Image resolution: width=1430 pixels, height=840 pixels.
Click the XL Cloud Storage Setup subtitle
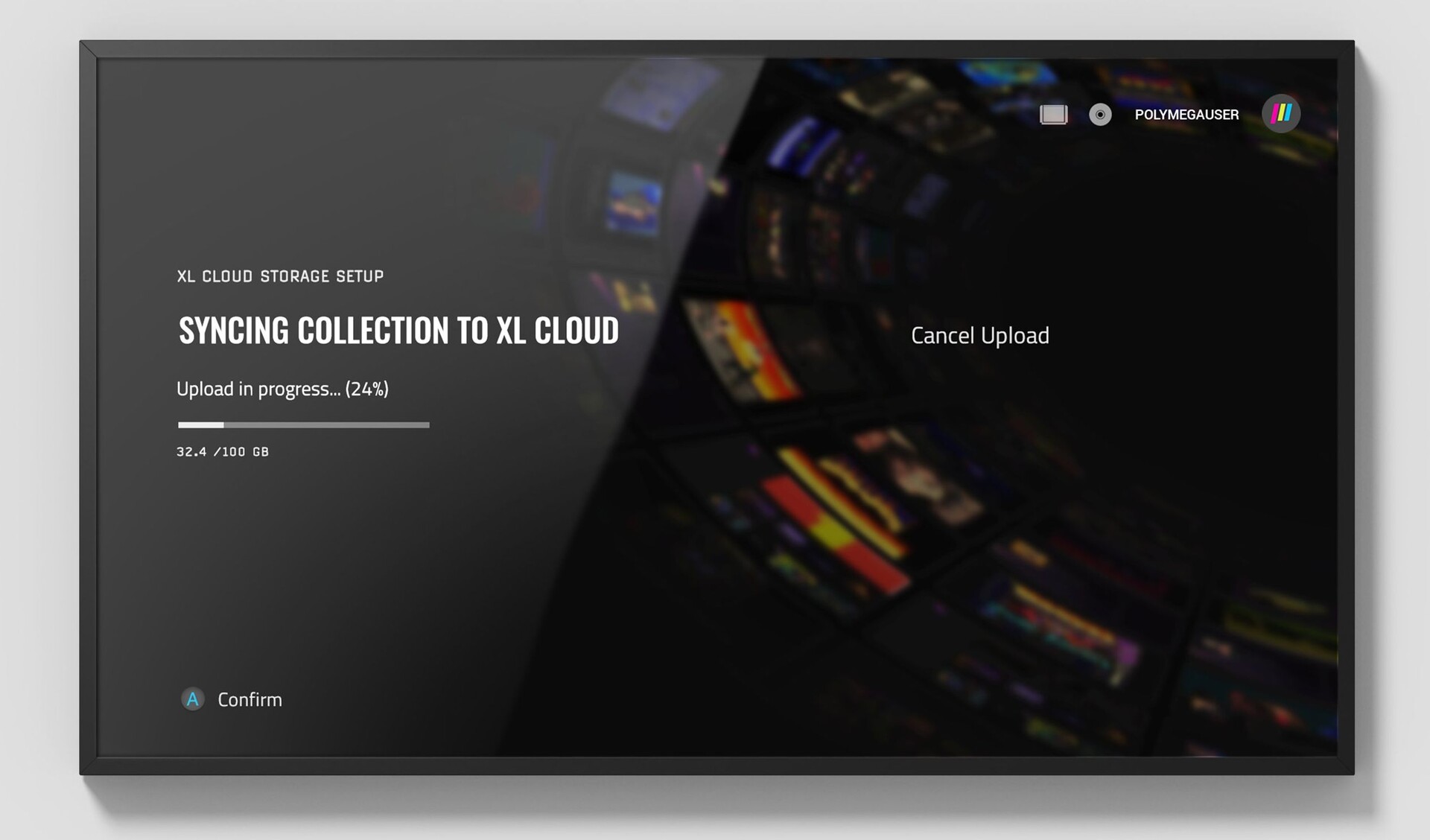click(x=280, y=276)
